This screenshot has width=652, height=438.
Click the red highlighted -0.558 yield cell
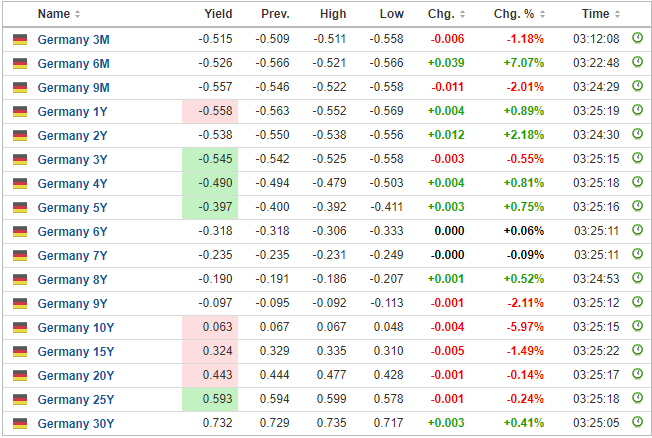[x=210, y=111]
